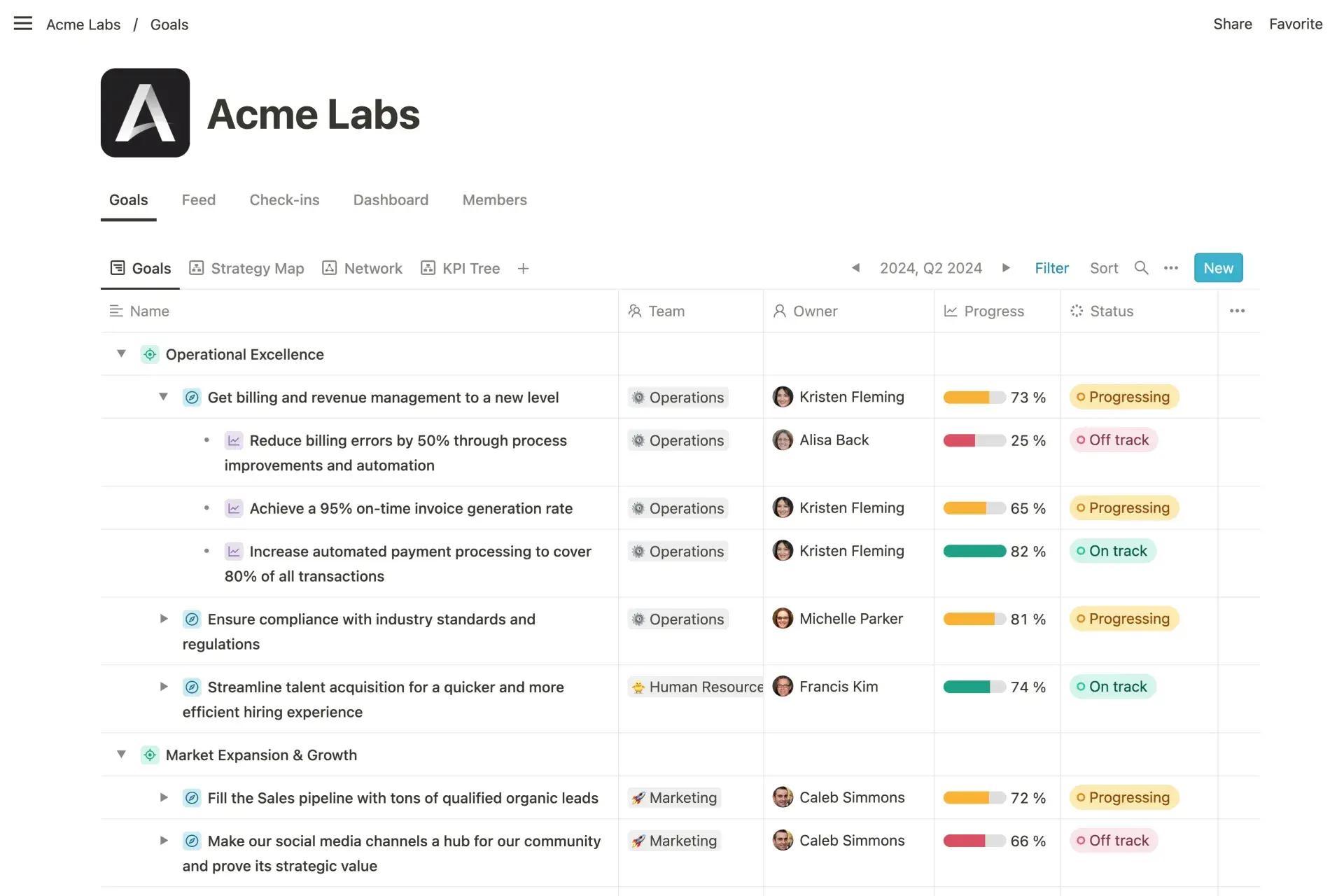The width and height of the screenshot is (1344, 896).
Task: Open the Network view
Action: click(x=363, y=267)
